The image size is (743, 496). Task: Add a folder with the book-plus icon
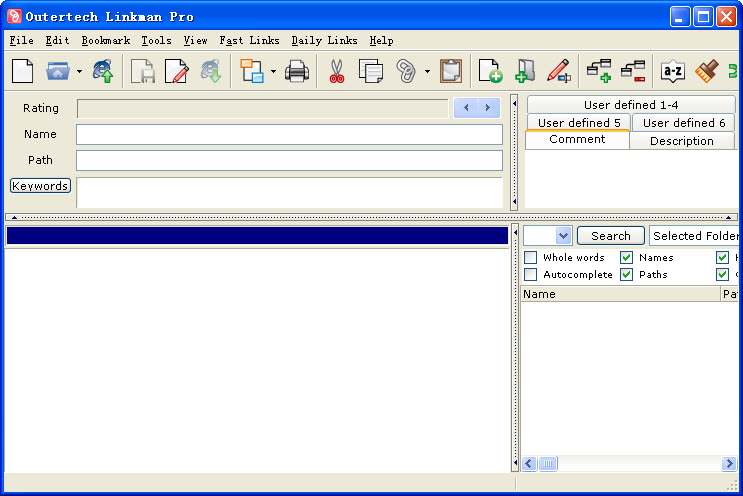(x=525, y=72)
